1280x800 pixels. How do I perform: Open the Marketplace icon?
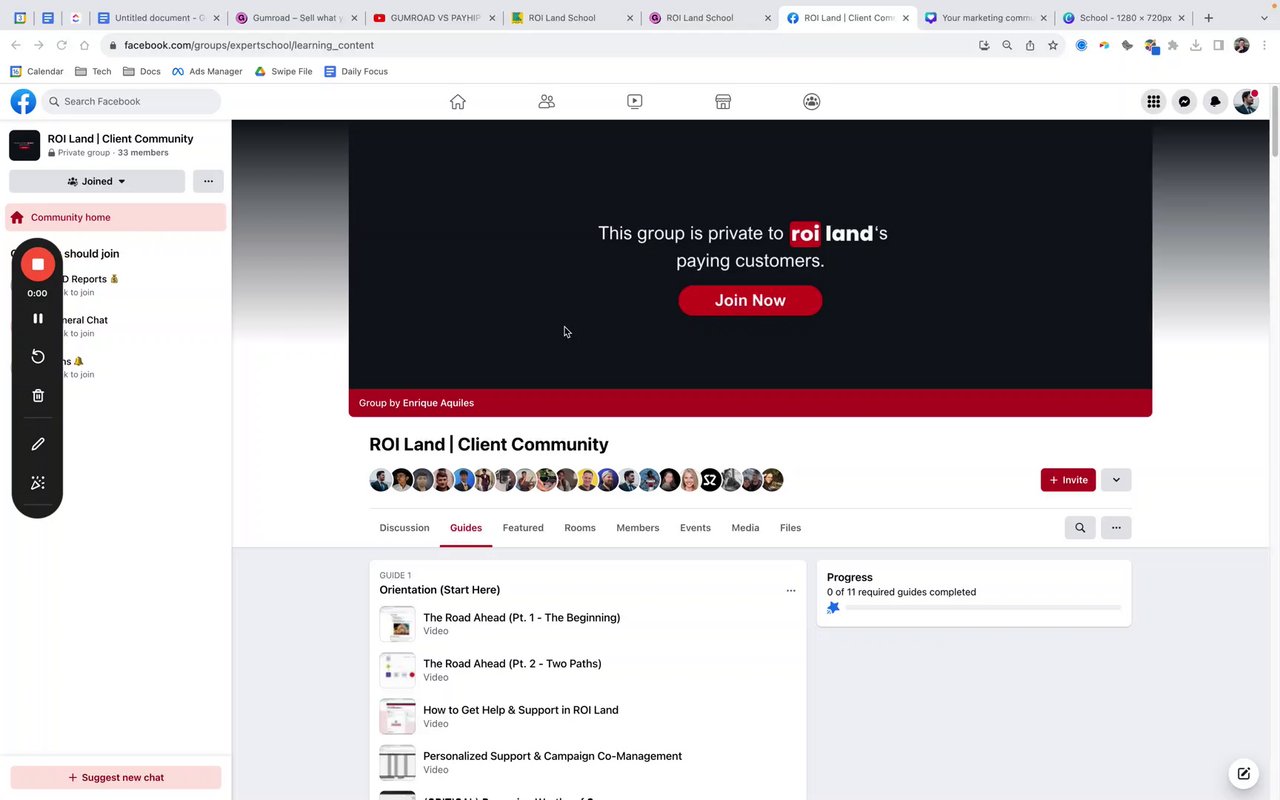723,101
